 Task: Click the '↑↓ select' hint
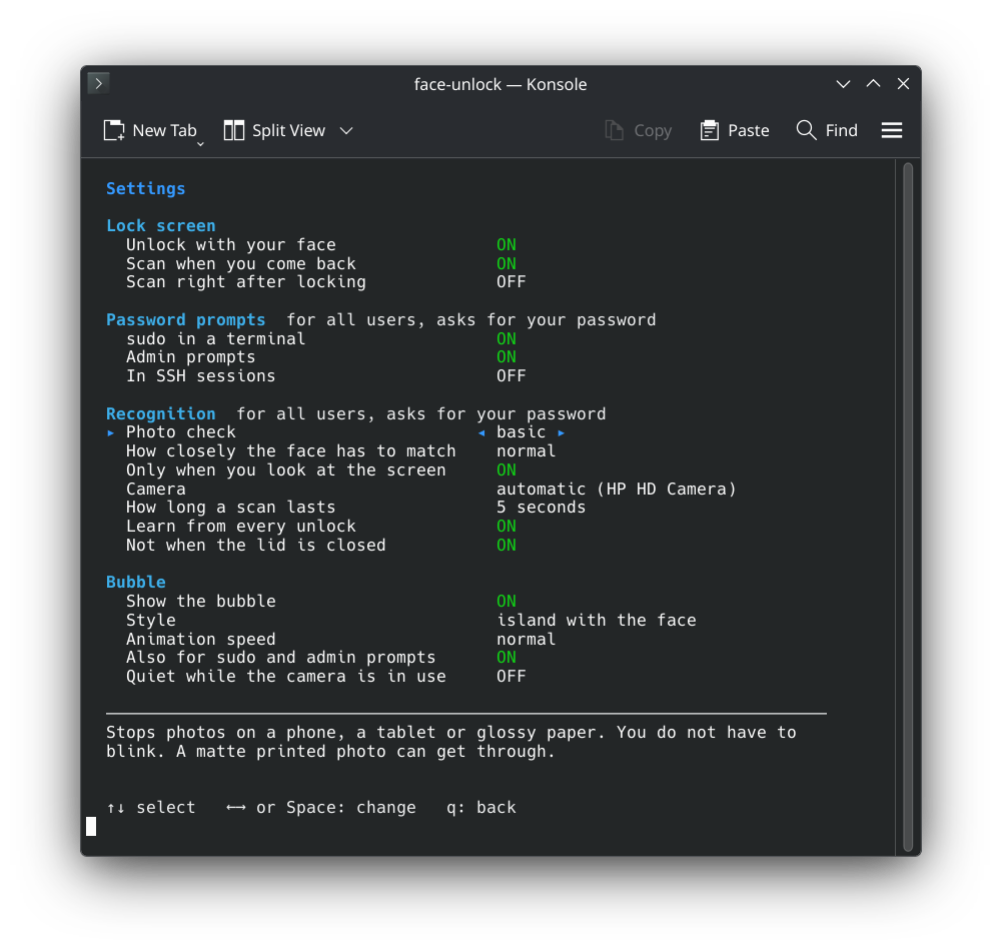[x=151, y=808]
